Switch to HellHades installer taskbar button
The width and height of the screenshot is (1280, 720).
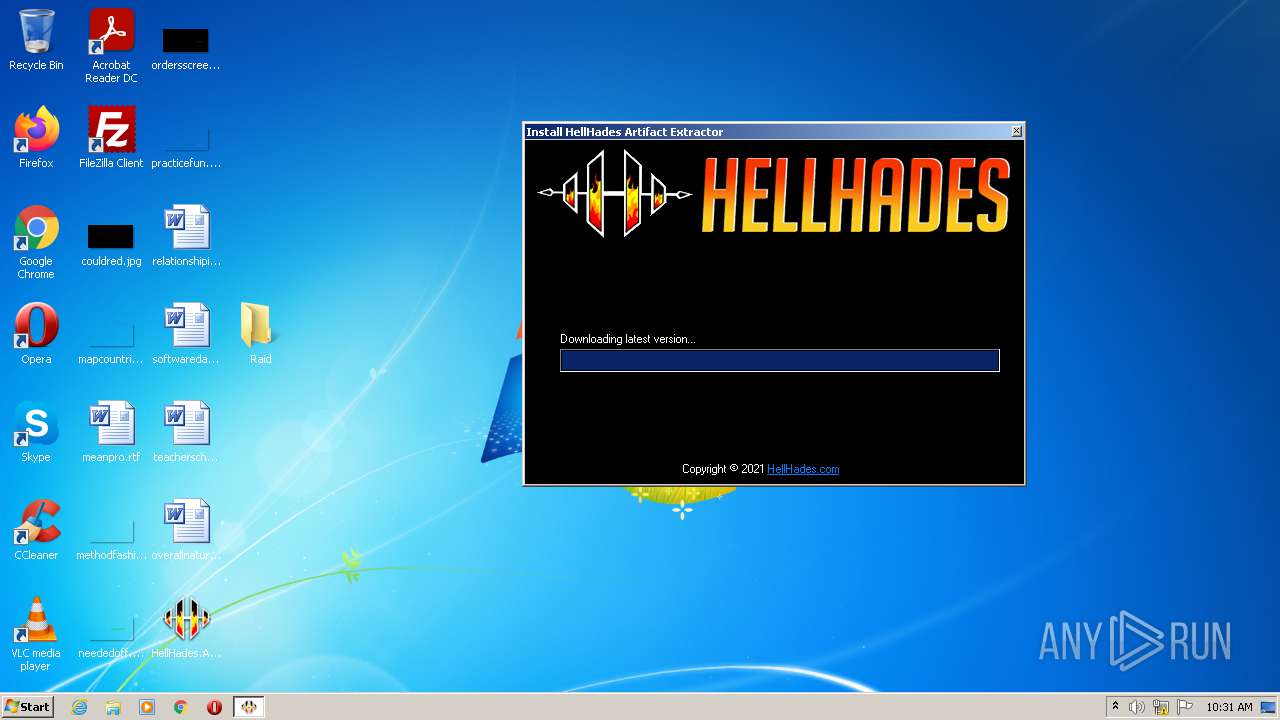pyautogui.click(x=249, y=707)
